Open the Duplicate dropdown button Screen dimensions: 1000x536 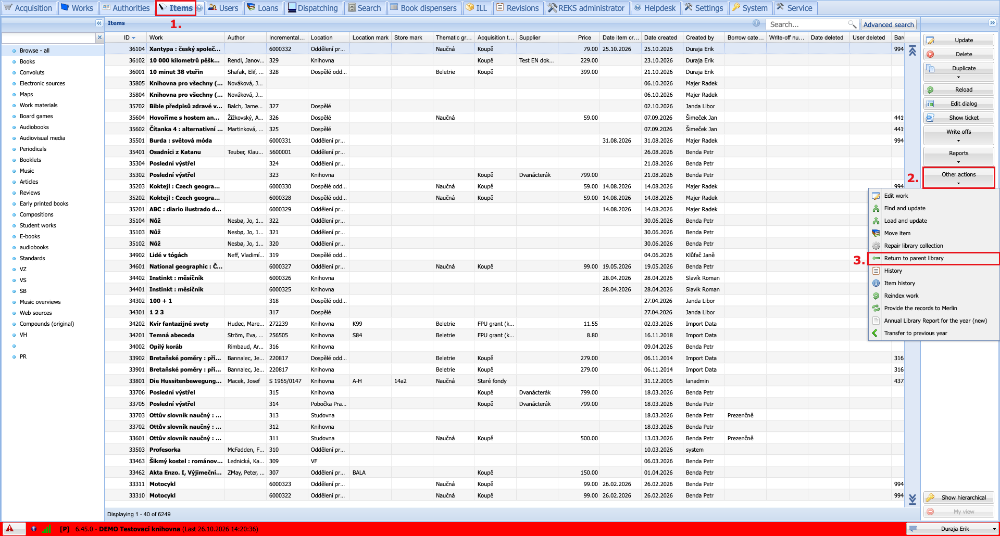959,71
